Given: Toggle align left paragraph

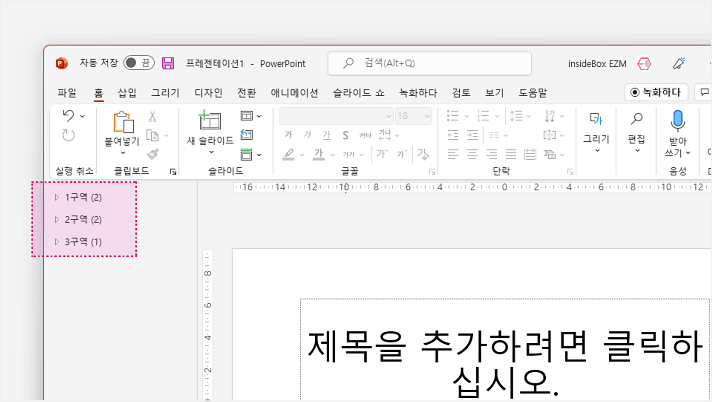Looking at the screenshot, I should pyautogui.click(x=453, y=154).
